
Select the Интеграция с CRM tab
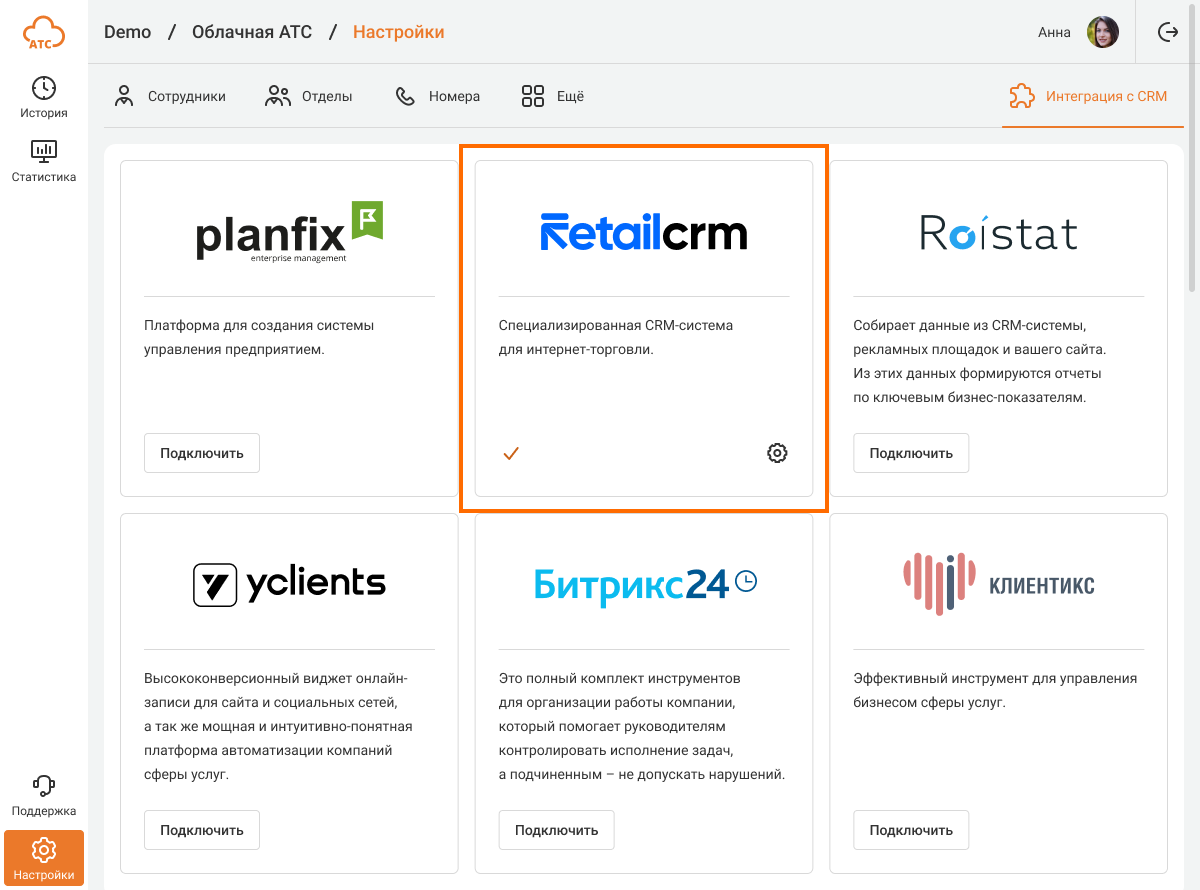1088,97
